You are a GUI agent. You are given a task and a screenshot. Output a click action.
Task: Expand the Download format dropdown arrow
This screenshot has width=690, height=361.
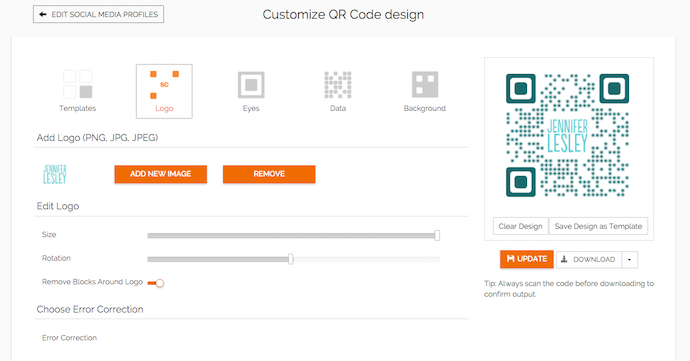(x=630, y=260)
